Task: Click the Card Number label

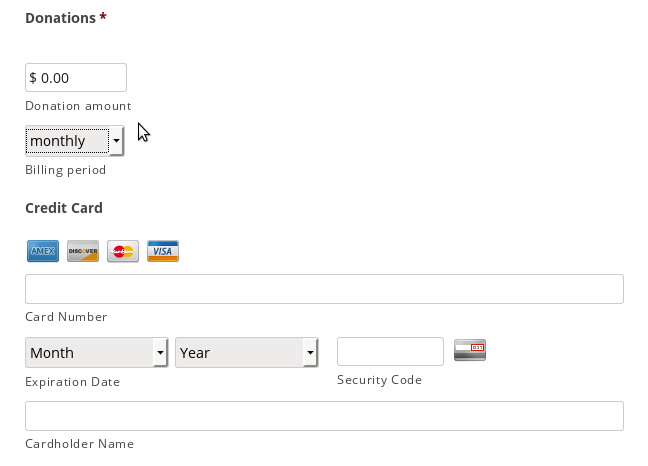Action: coord(66,317)
